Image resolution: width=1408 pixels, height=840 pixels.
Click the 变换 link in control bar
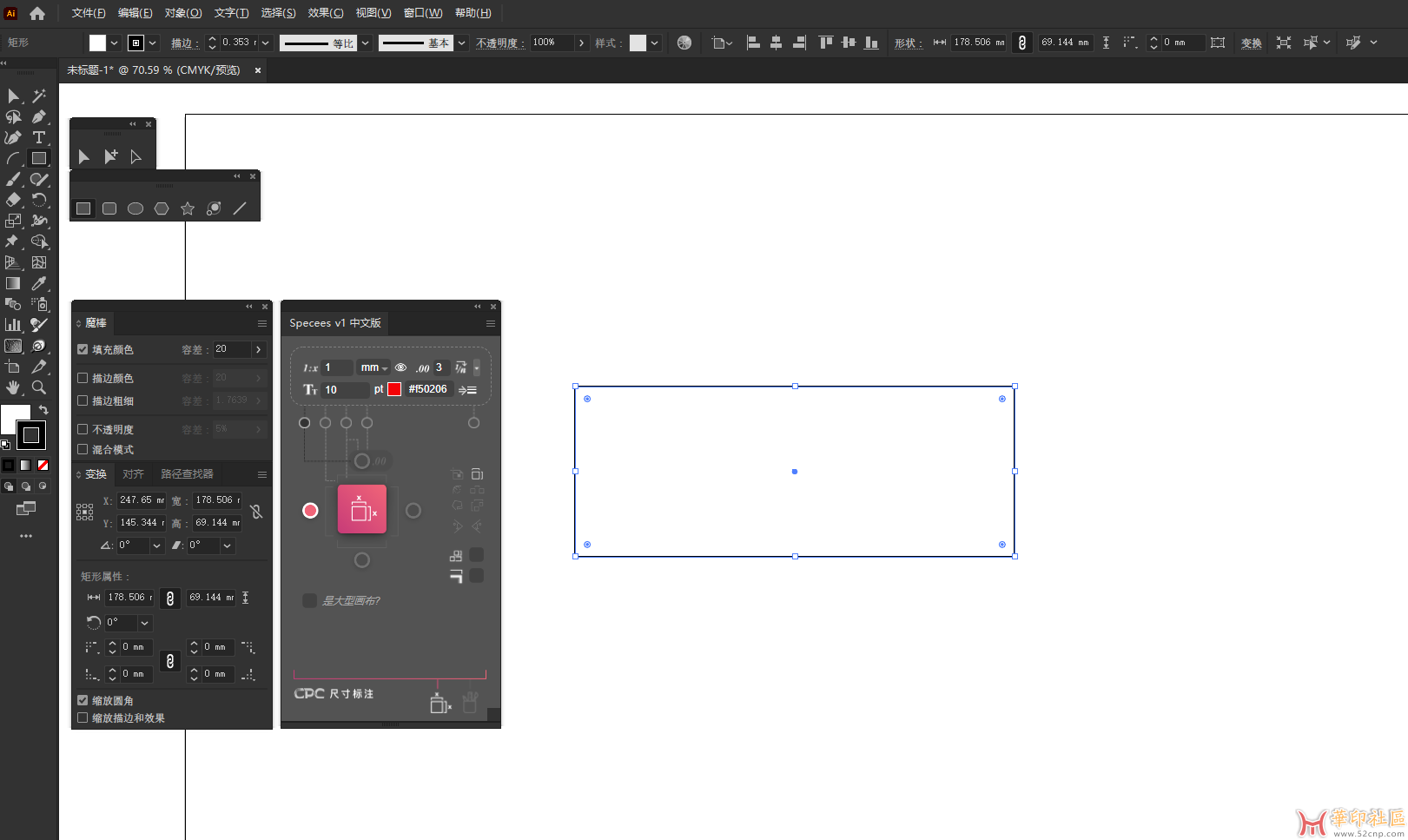tap(1251, 43)
